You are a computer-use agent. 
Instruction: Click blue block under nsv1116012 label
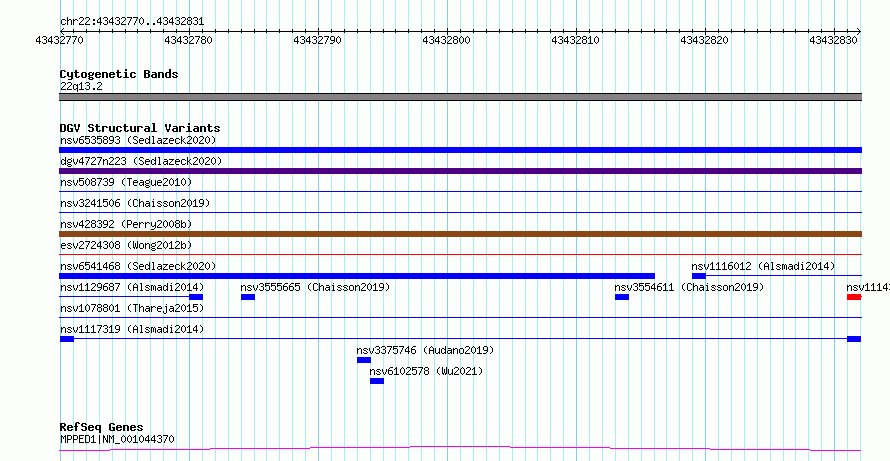699,276
